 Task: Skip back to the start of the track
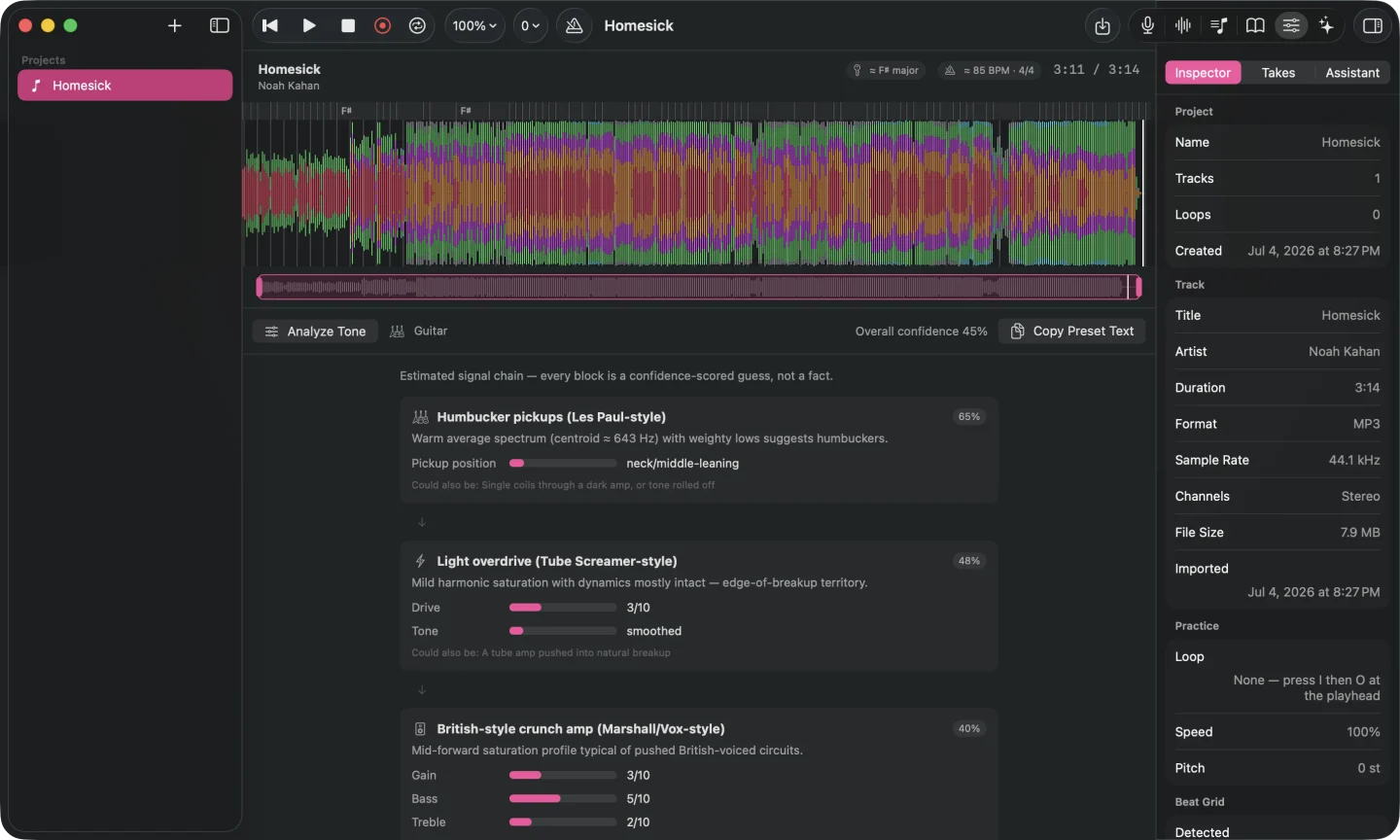[x=270, y=26]
